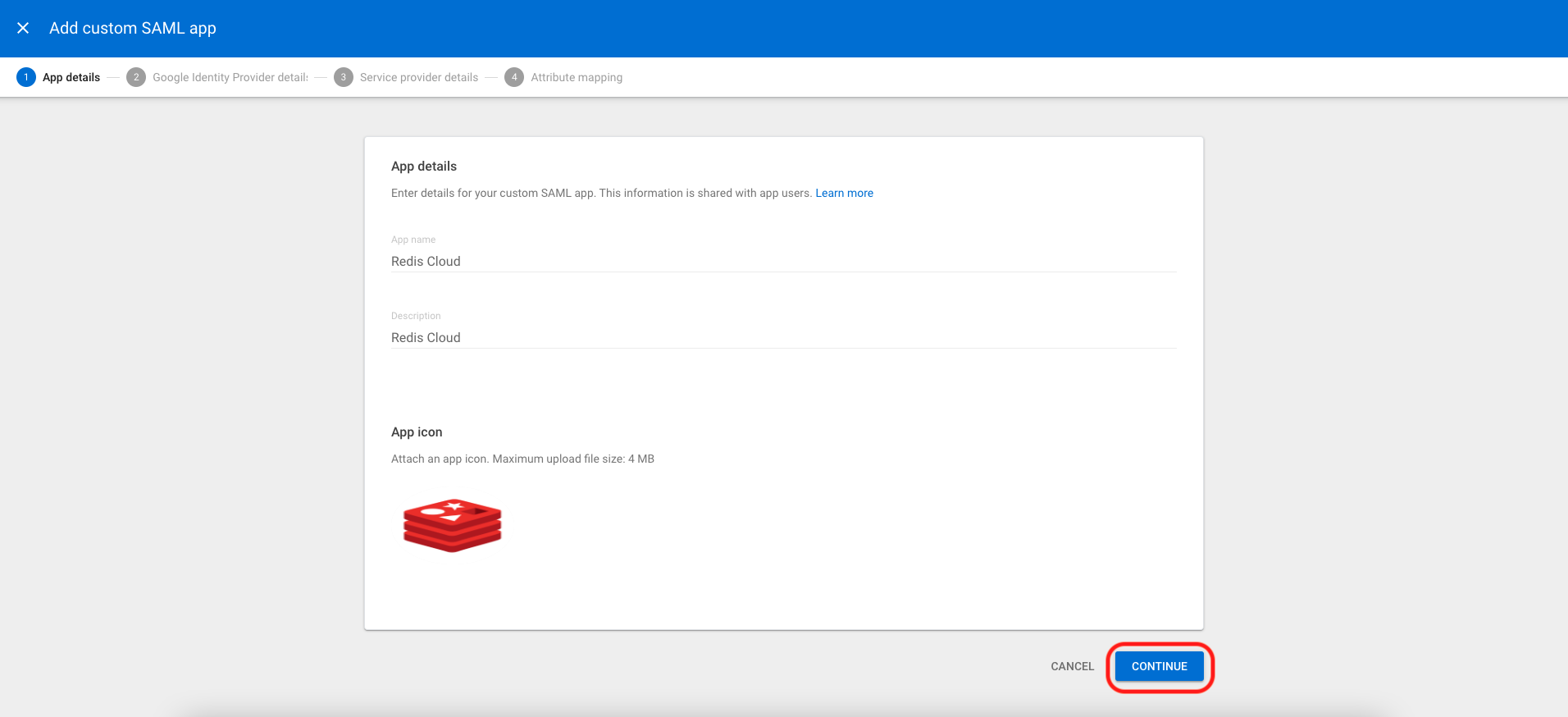Click the Redis logo app icon
Viewport: 1568px width, 717px height.
[x=452, y=525]
